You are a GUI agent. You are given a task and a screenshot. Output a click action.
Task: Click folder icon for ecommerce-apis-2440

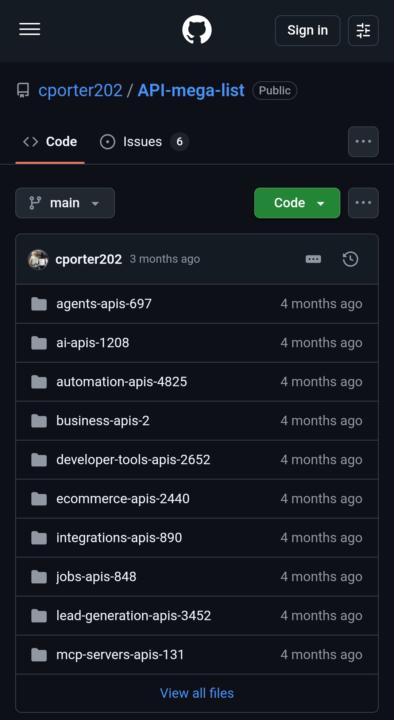point(39,499)
